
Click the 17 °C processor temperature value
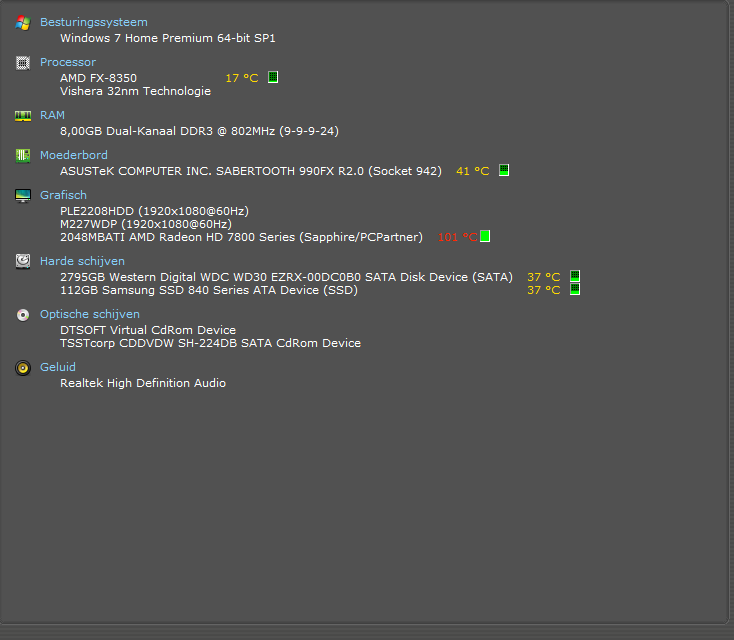242,78
